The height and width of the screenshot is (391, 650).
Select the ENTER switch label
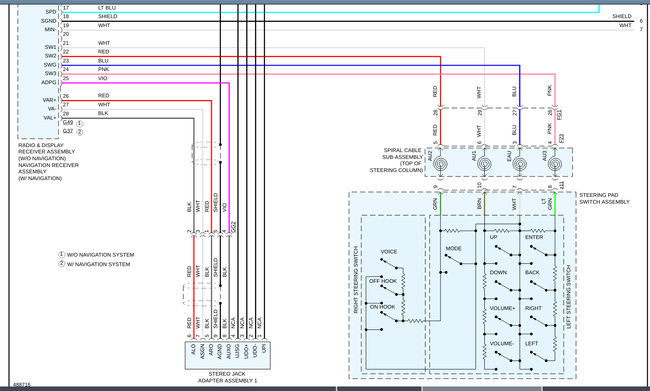point(534,237)
